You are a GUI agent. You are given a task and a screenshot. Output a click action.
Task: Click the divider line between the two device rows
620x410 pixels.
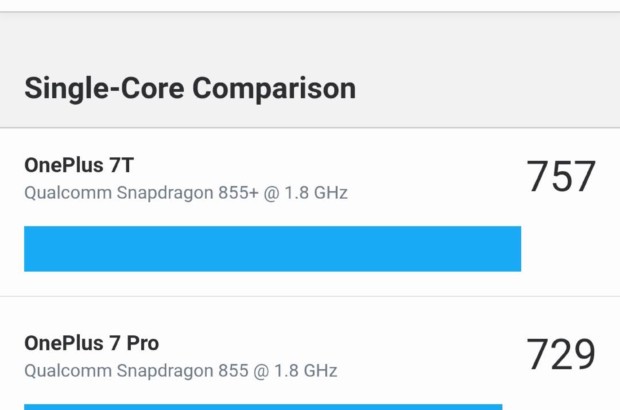point(310,296)
